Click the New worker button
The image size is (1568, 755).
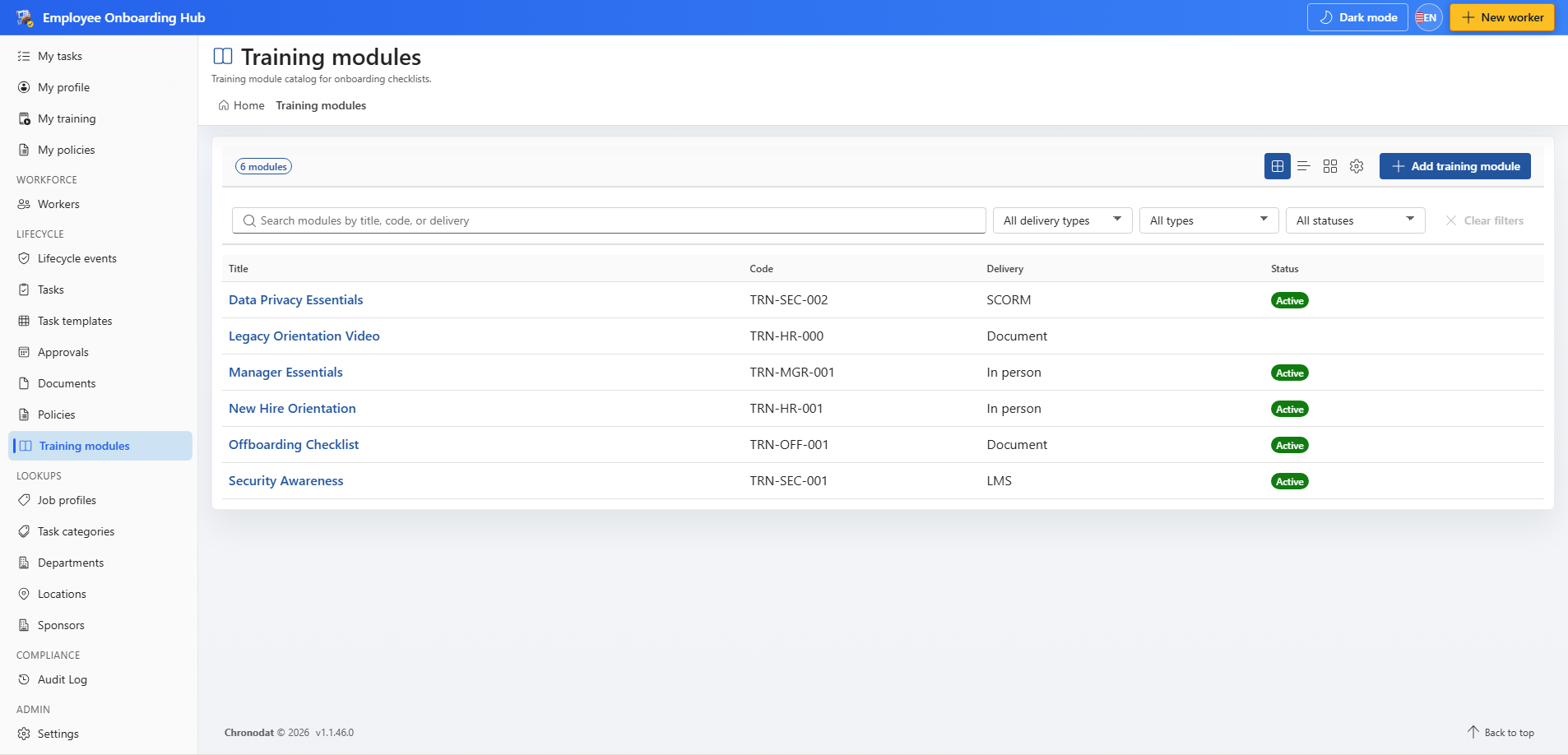pyautogui.click(x=1502, y=17)
